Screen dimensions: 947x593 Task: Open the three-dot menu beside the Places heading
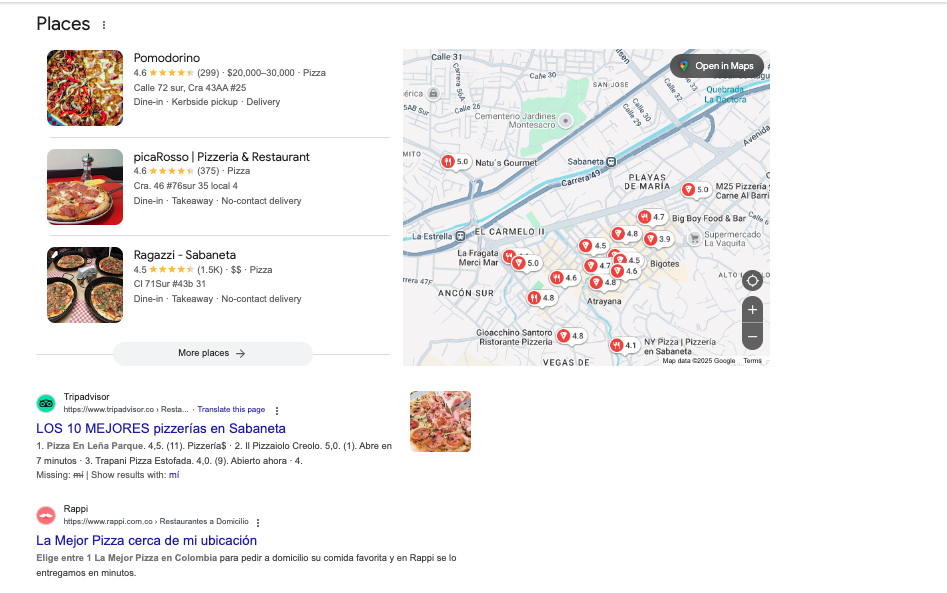[x=103, y=24]
